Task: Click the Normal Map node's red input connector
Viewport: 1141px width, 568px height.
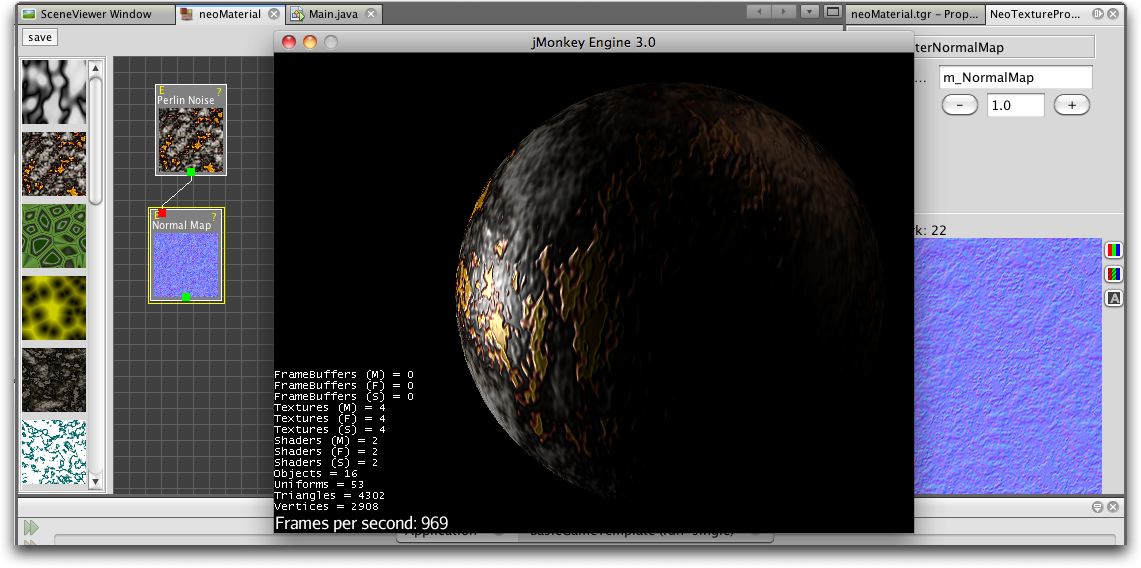Action: 161,213
